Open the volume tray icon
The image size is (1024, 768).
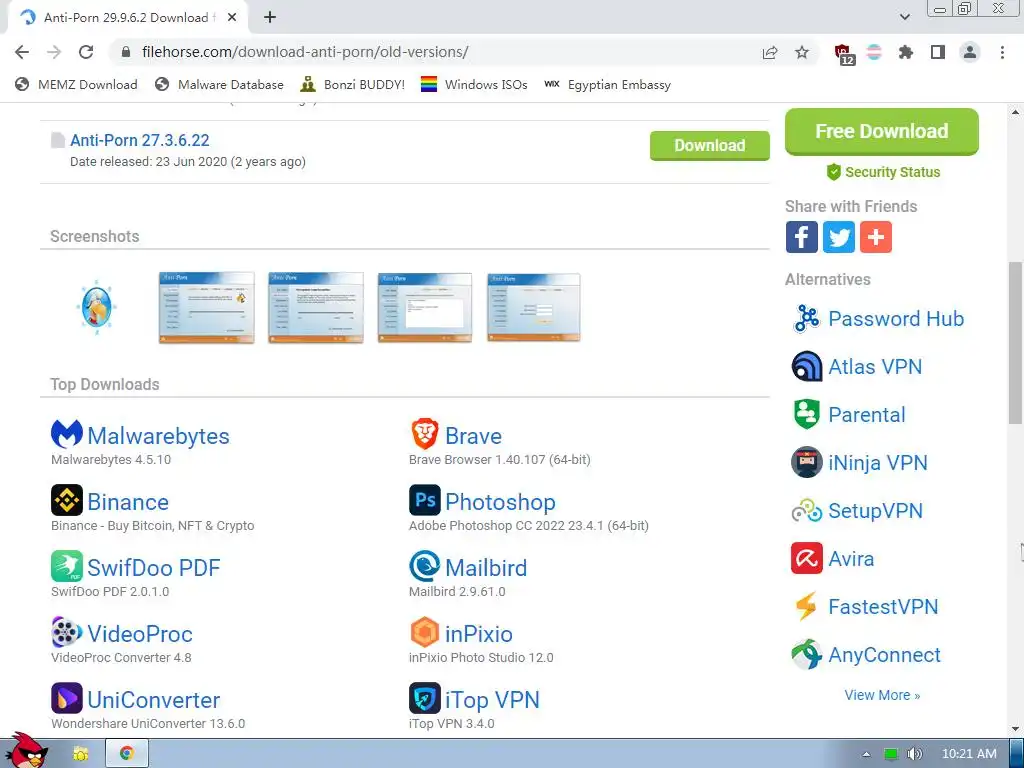[914, 754]
